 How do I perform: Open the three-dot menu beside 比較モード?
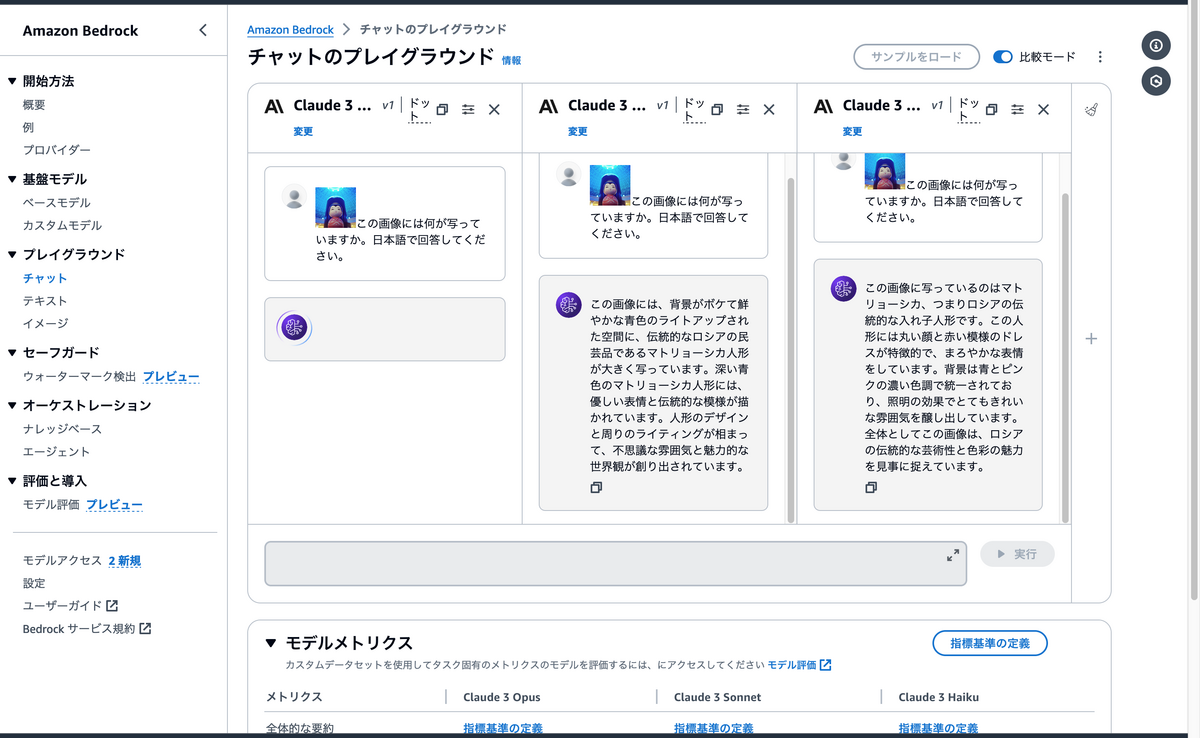pyautogui.click(x=1100, y=57)
